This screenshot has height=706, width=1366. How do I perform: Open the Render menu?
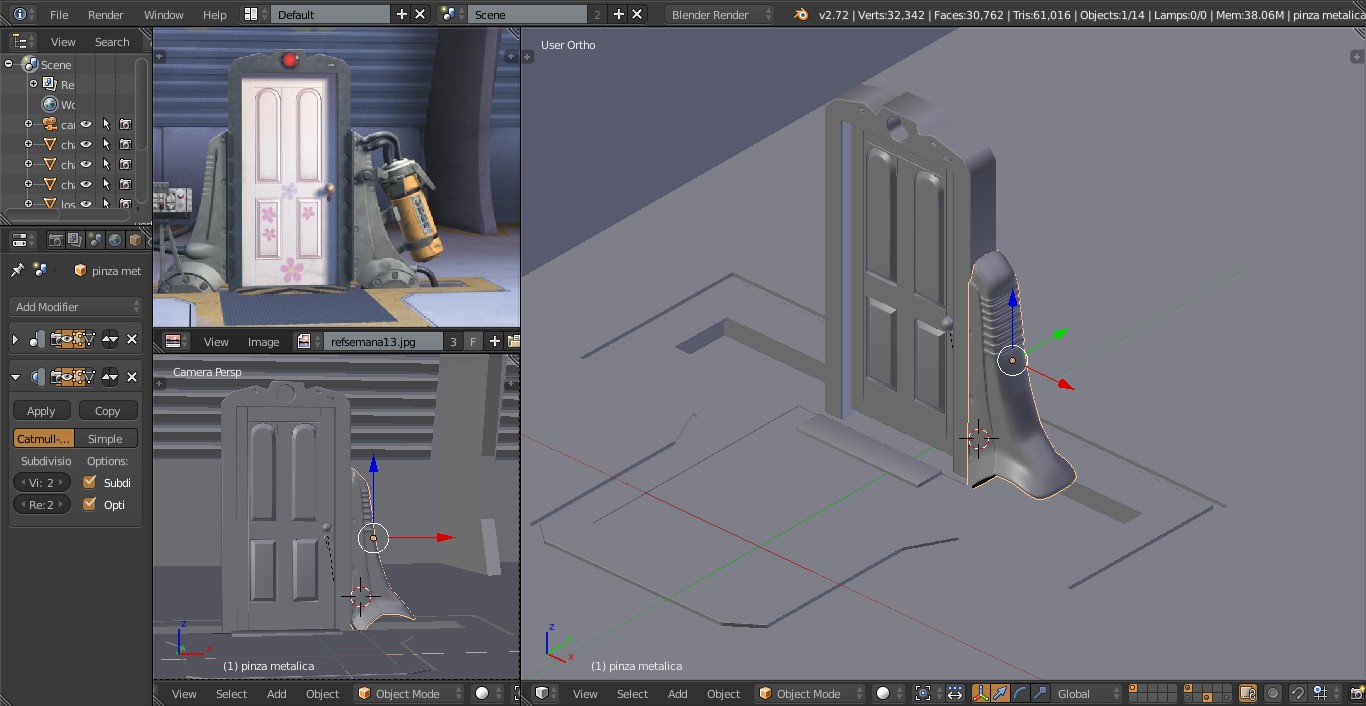click(106, 15)
